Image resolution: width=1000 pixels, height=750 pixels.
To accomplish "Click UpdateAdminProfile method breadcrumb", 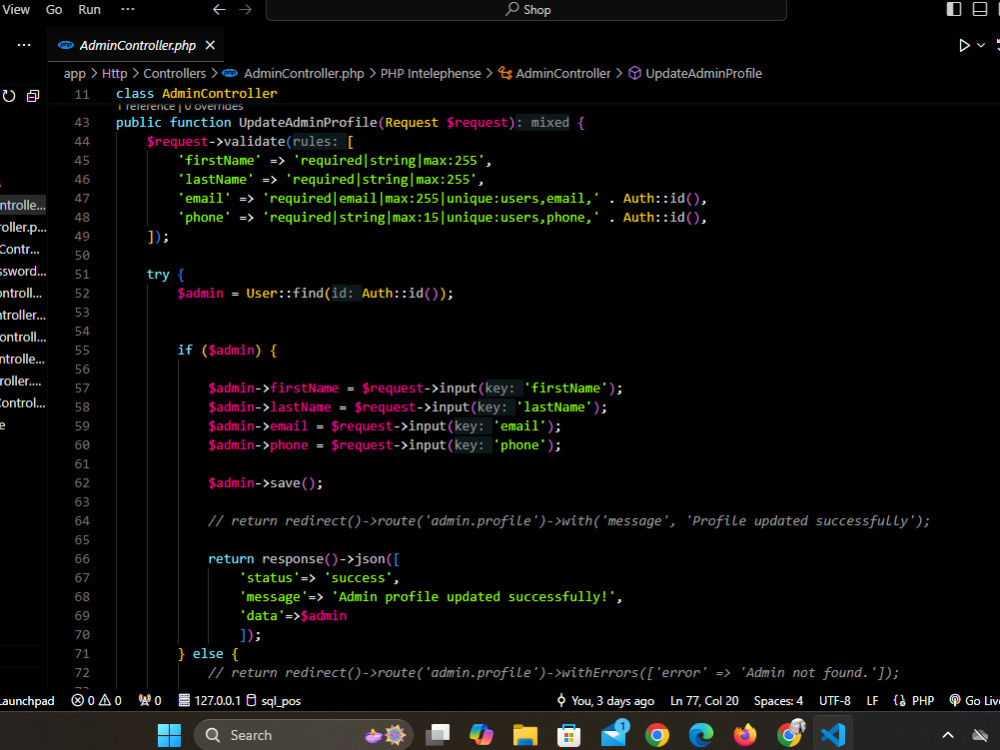I will tap(703, 73).
